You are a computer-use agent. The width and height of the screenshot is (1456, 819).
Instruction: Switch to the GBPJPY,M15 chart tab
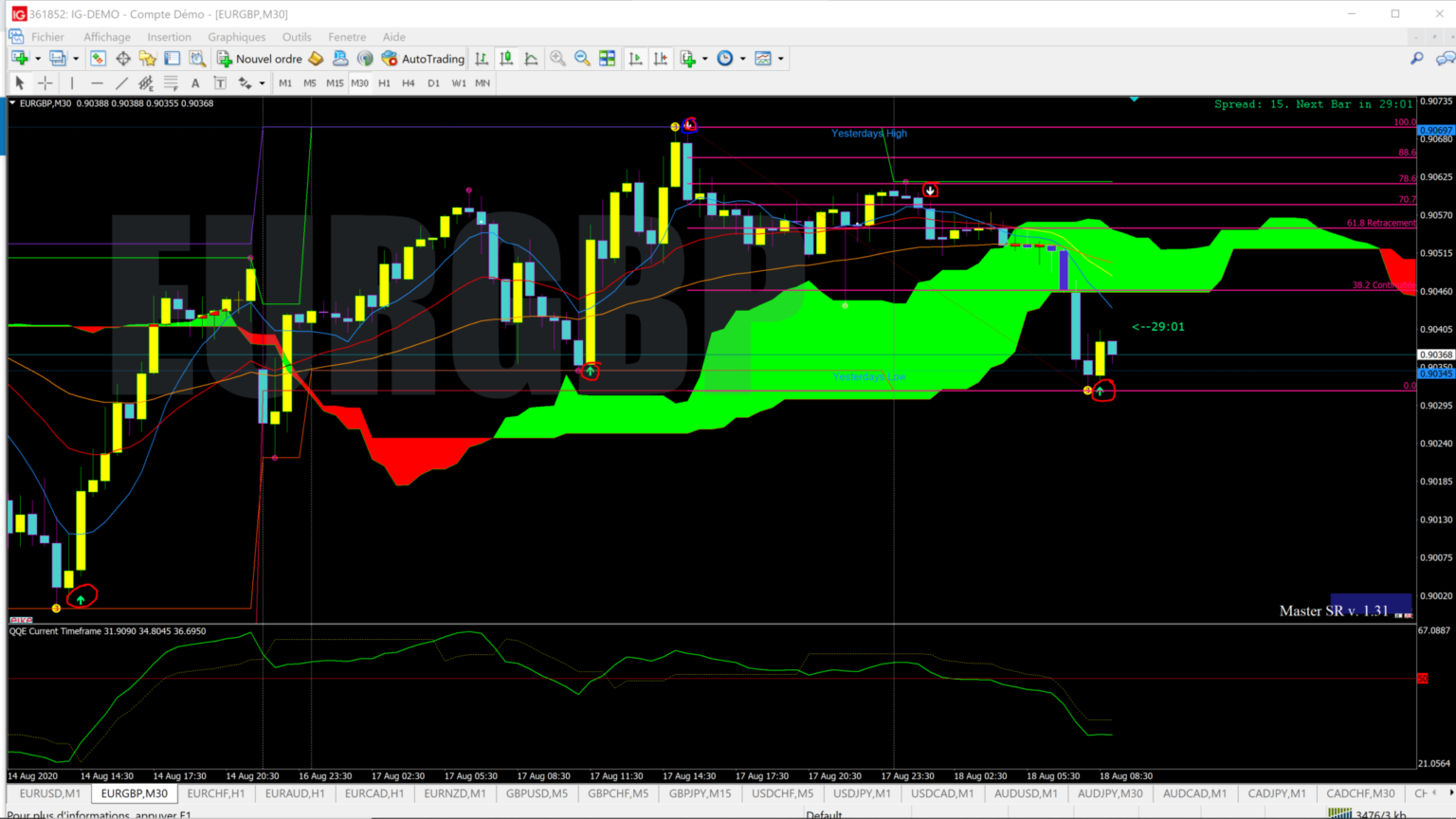(x=699, y=793)
